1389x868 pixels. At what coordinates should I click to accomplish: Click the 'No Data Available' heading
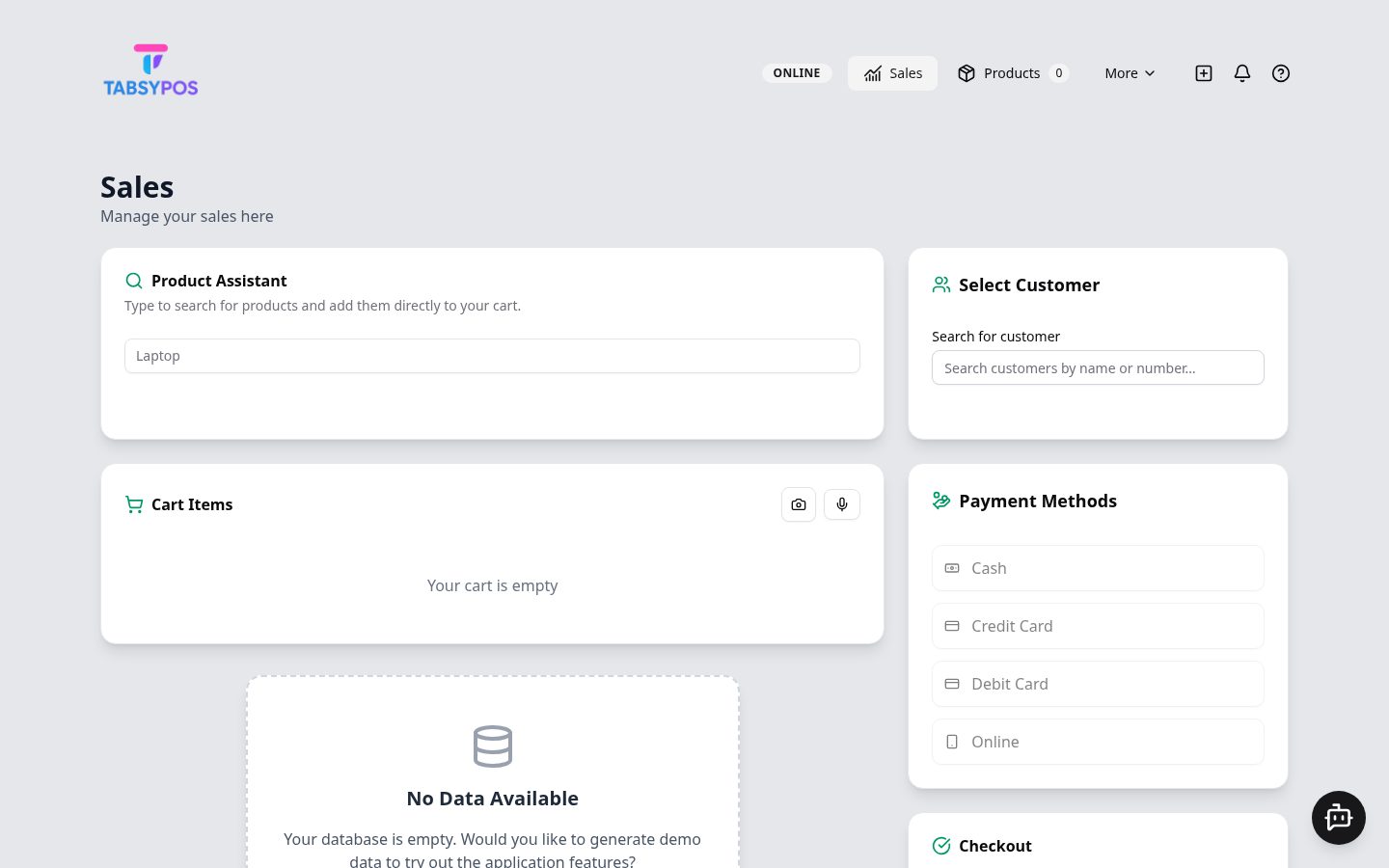point(493,799)
